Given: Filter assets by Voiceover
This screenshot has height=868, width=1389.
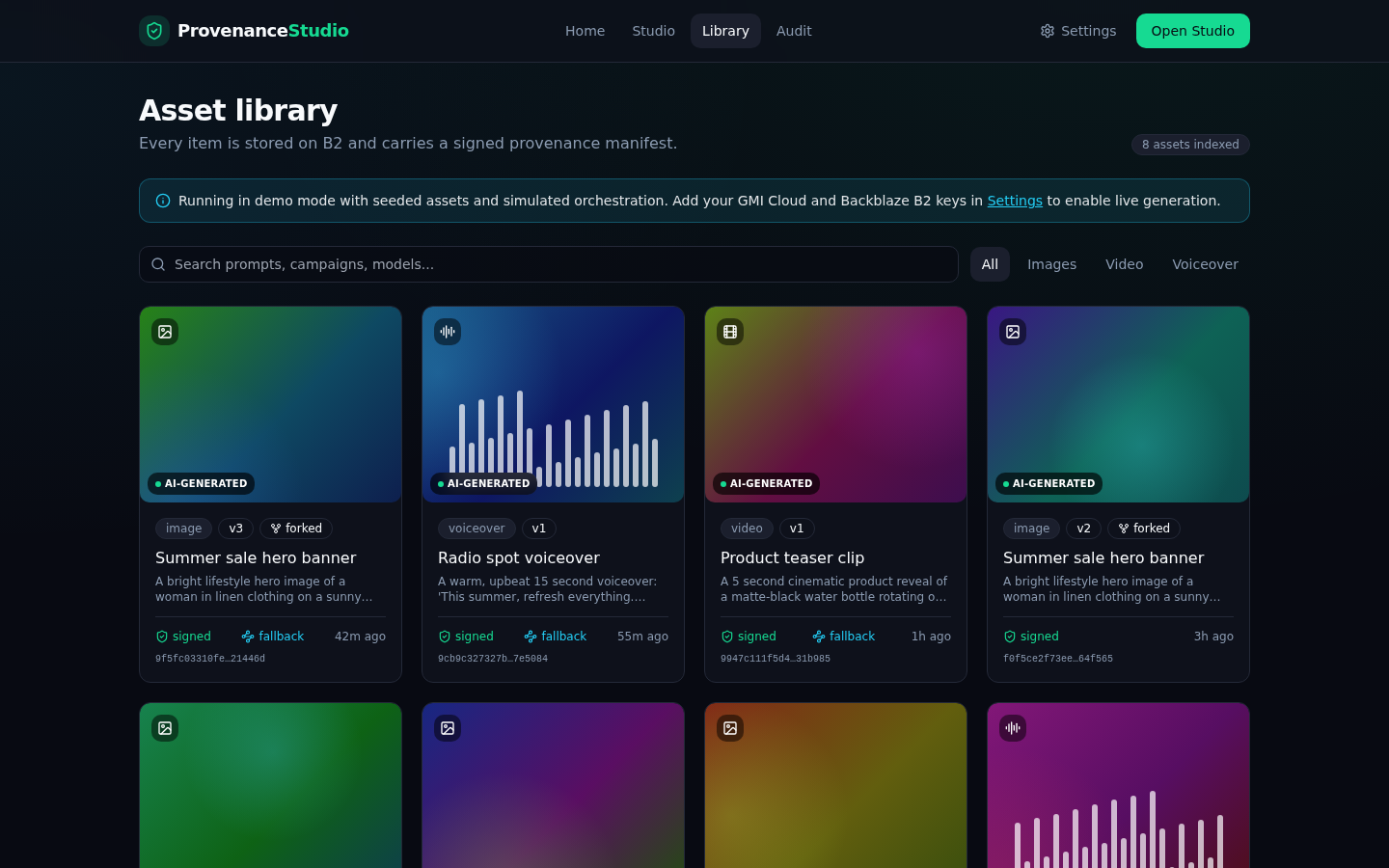Looking at the screenshot, I should click(x=1205, y=264).
